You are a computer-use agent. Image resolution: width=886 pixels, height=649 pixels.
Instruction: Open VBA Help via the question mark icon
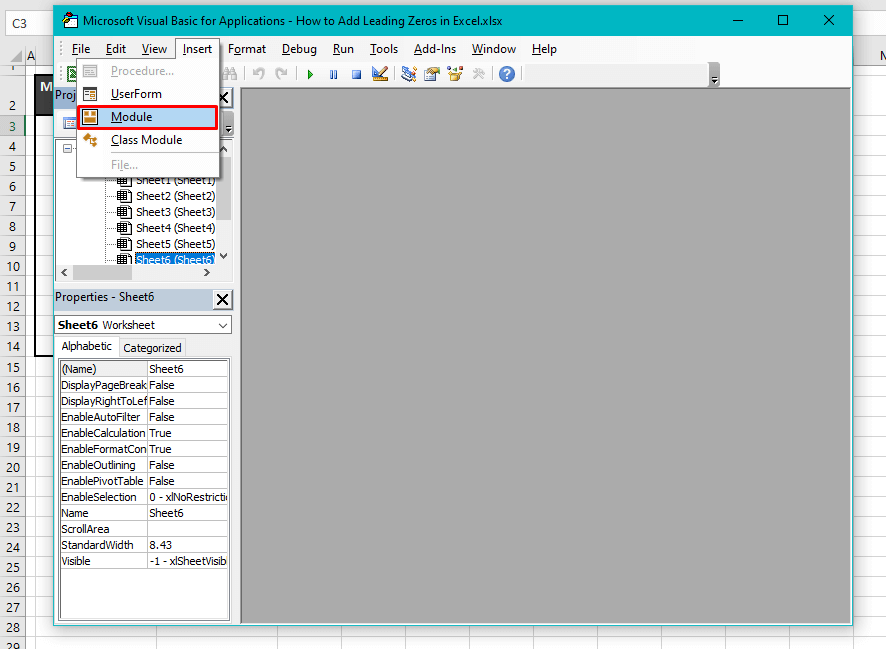pos(506,73)
